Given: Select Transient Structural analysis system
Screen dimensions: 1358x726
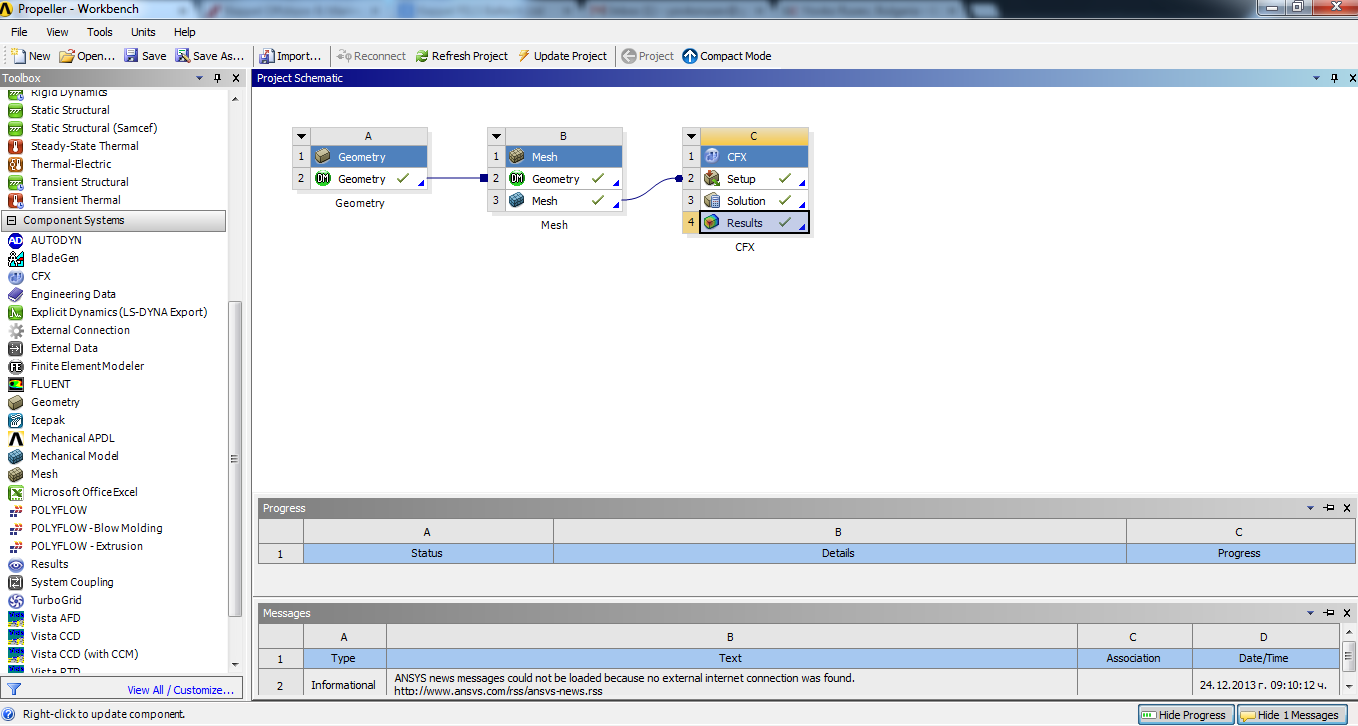Looking at the screenshot, I should click(x=79, y=182).
